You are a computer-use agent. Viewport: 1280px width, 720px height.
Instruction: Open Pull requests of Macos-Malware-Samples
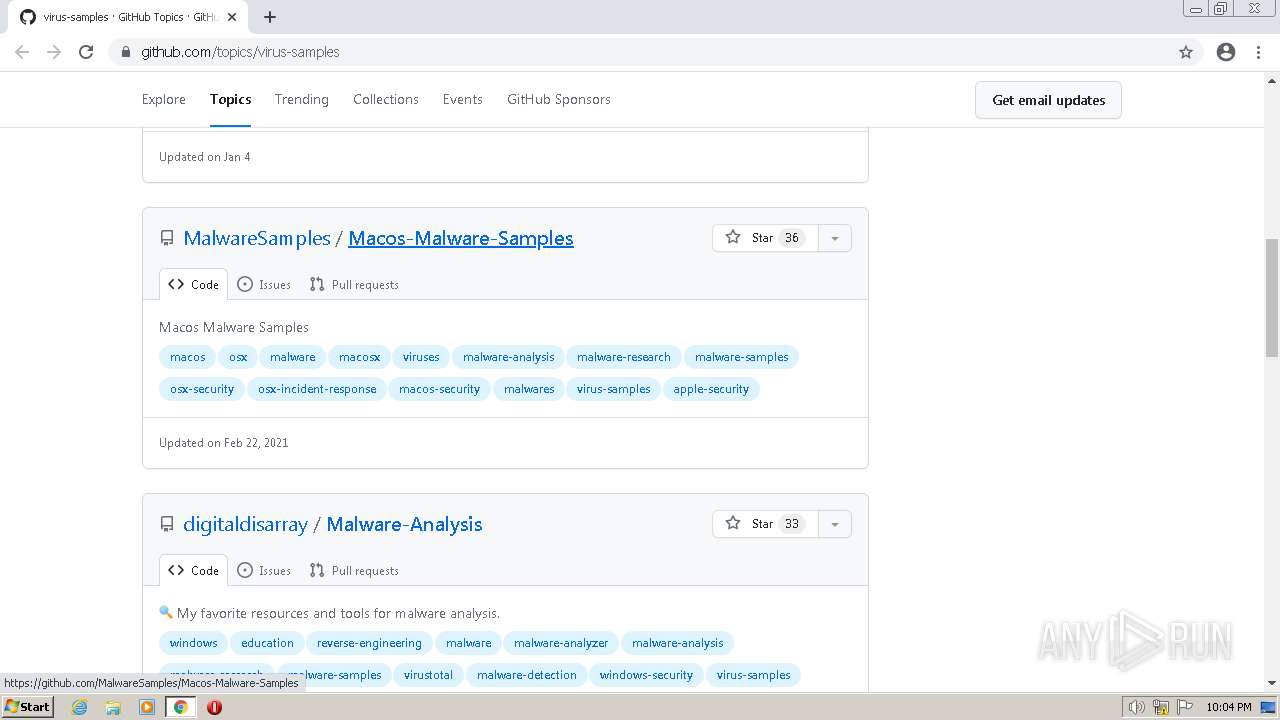[354, 285]
